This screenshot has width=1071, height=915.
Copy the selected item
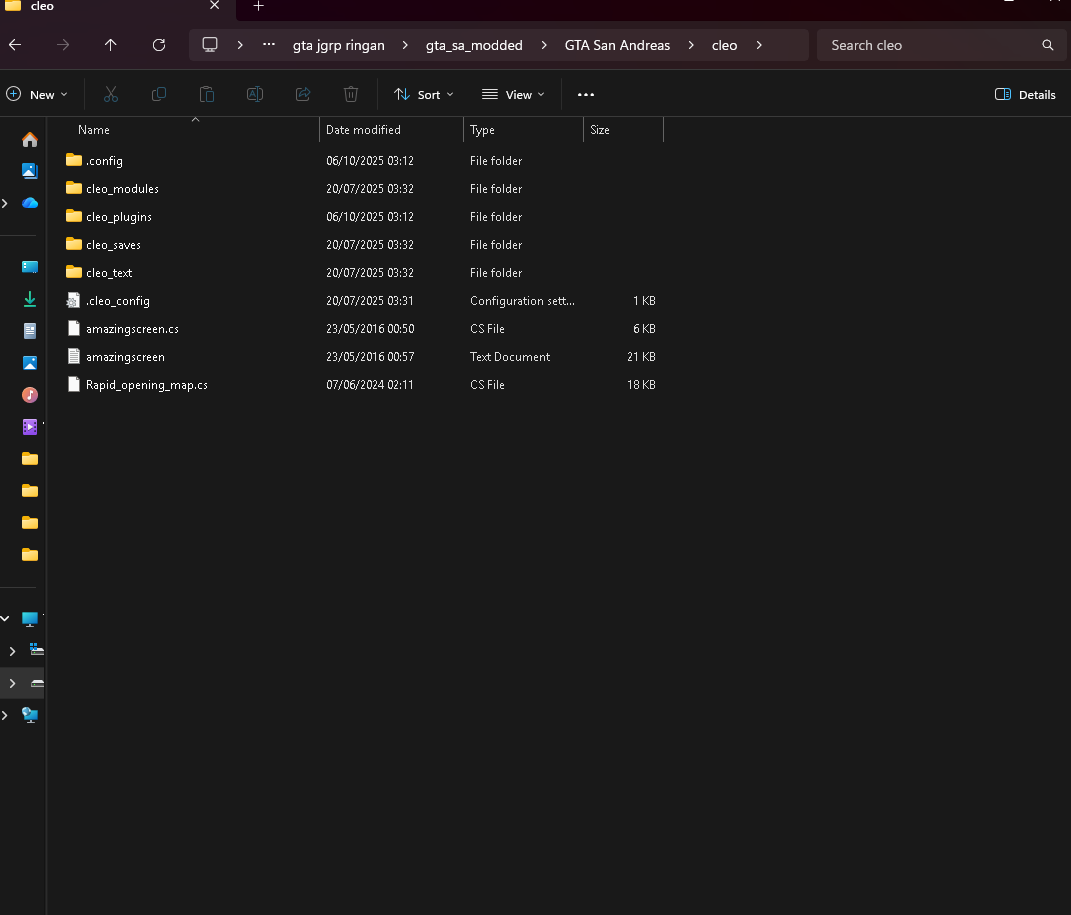158,94
